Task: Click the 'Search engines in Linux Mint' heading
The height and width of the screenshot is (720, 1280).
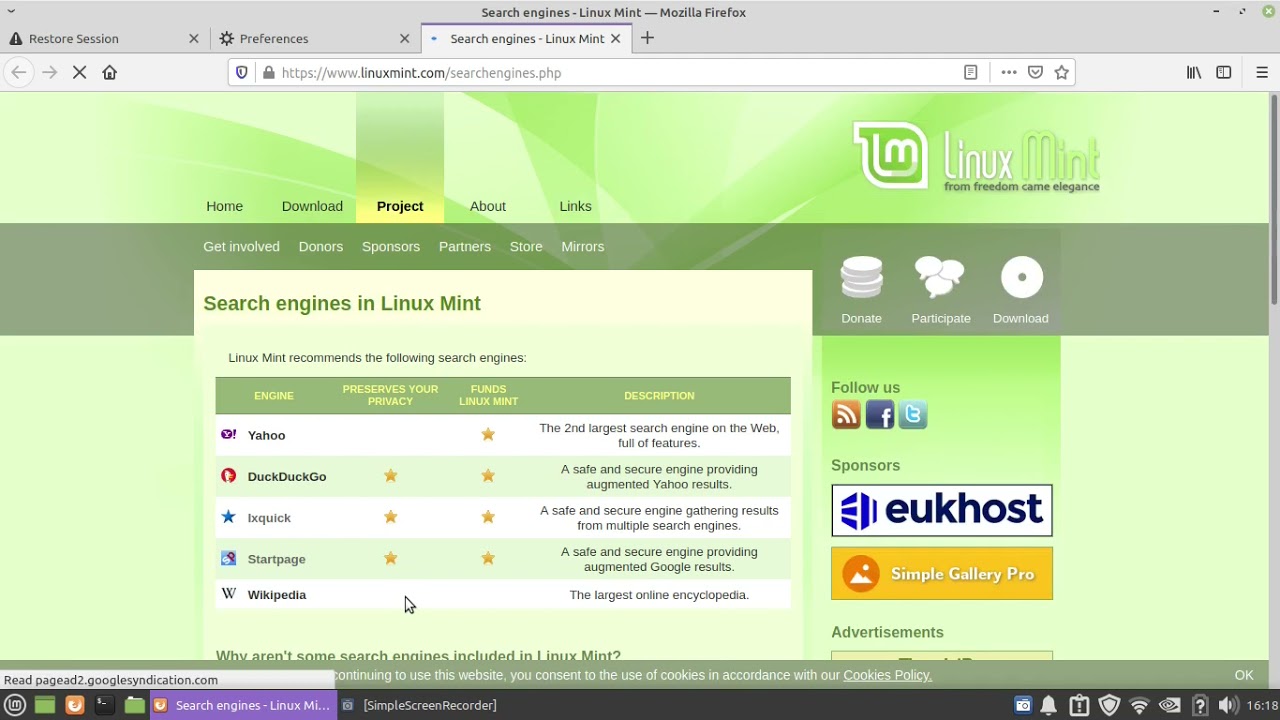Action: pyautogui.click(x=342, y=303)
